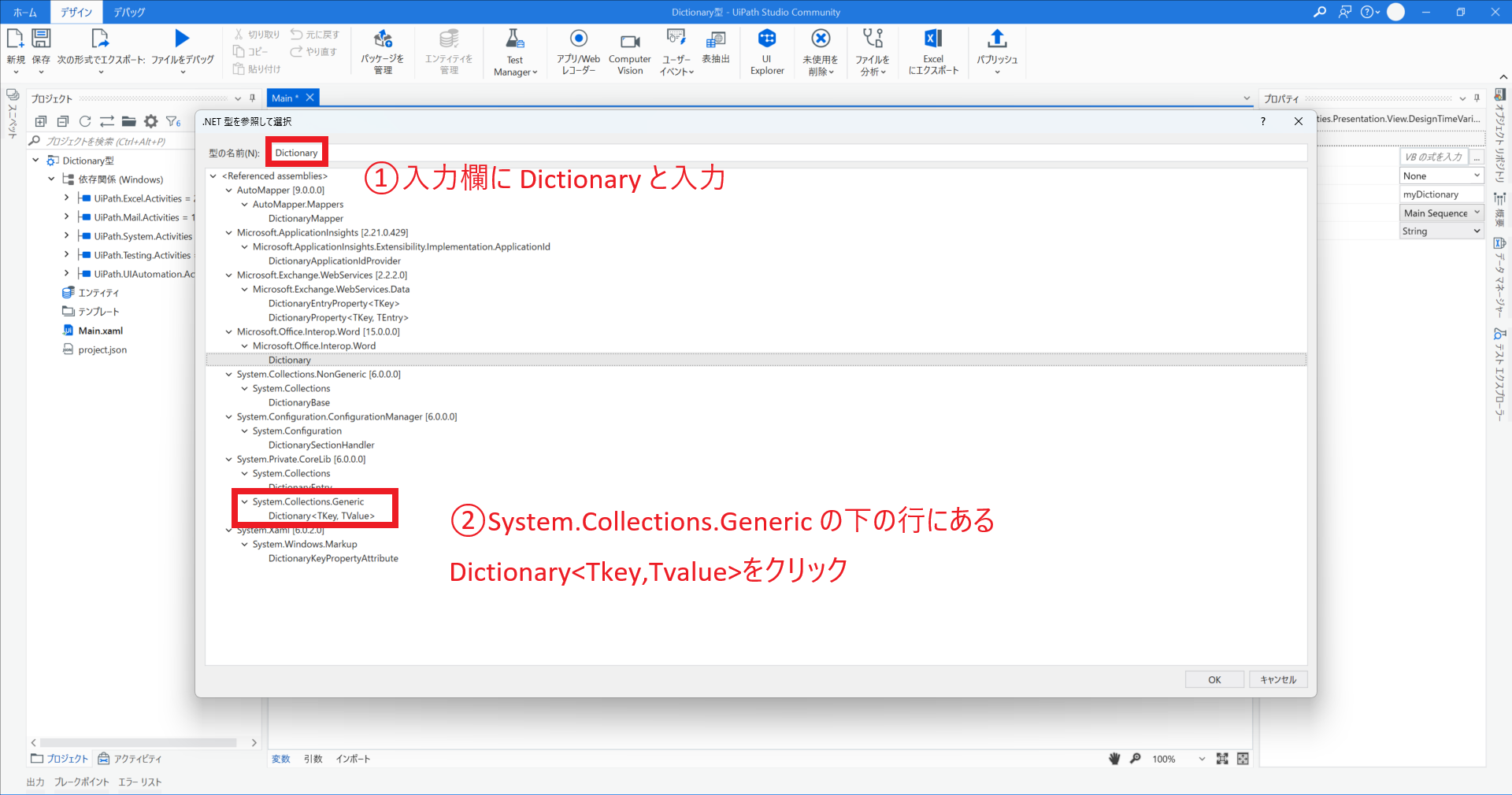Collapse the Referenced assemblies node
The width and height of the screenshot is (1512, 795).
(213, 176)
